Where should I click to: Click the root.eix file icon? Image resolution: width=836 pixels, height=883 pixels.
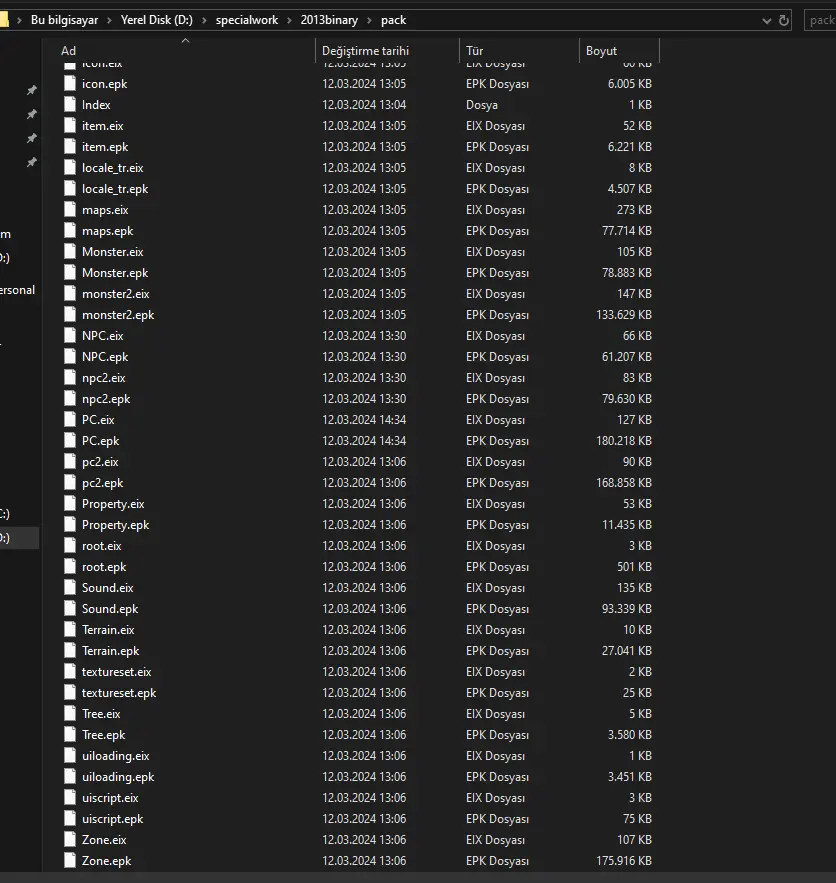coord(70,546)
